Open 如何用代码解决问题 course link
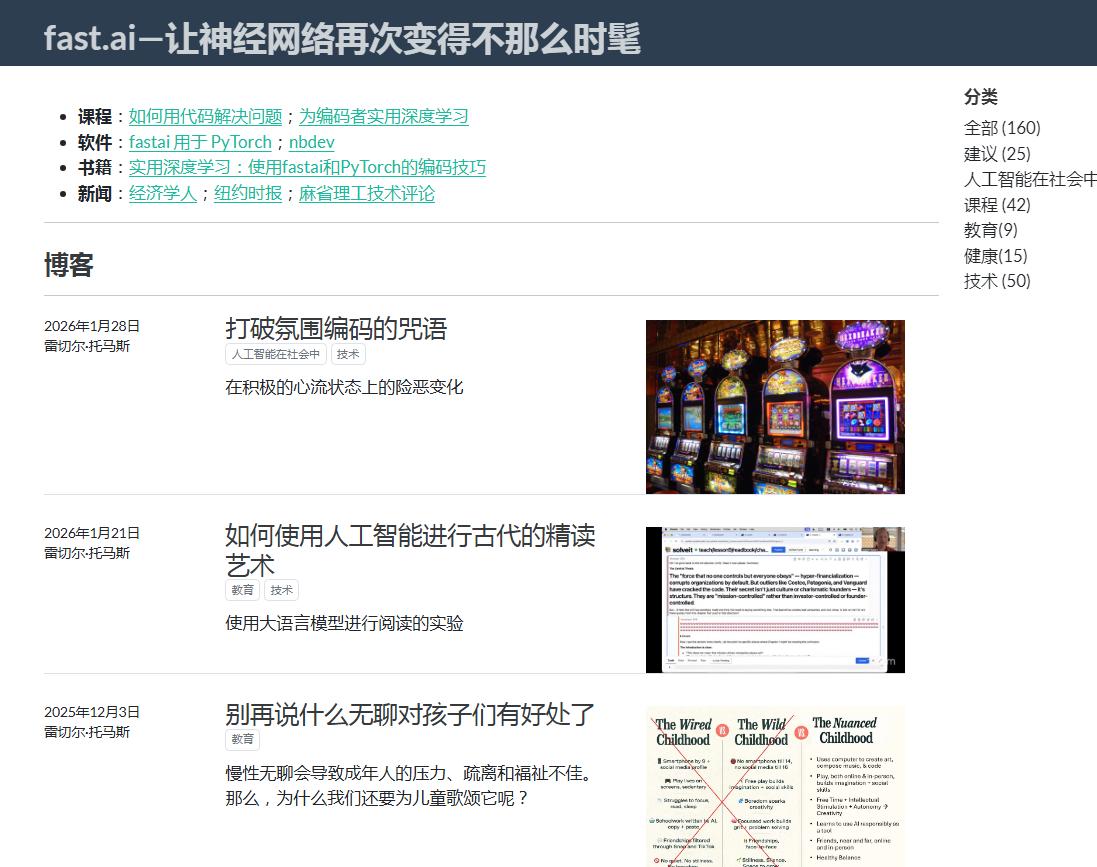 [206, 116]
